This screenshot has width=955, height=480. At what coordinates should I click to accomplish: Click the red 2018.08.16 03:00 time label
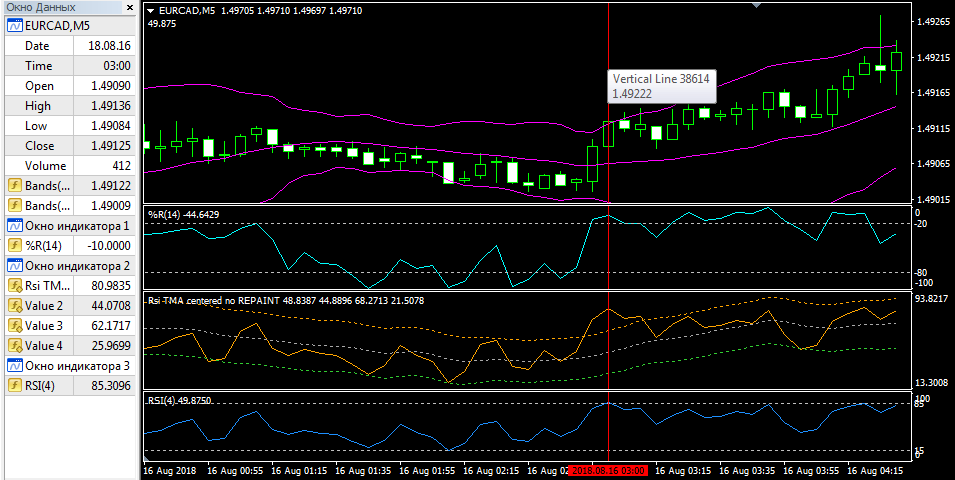click(x=608, y=471)
